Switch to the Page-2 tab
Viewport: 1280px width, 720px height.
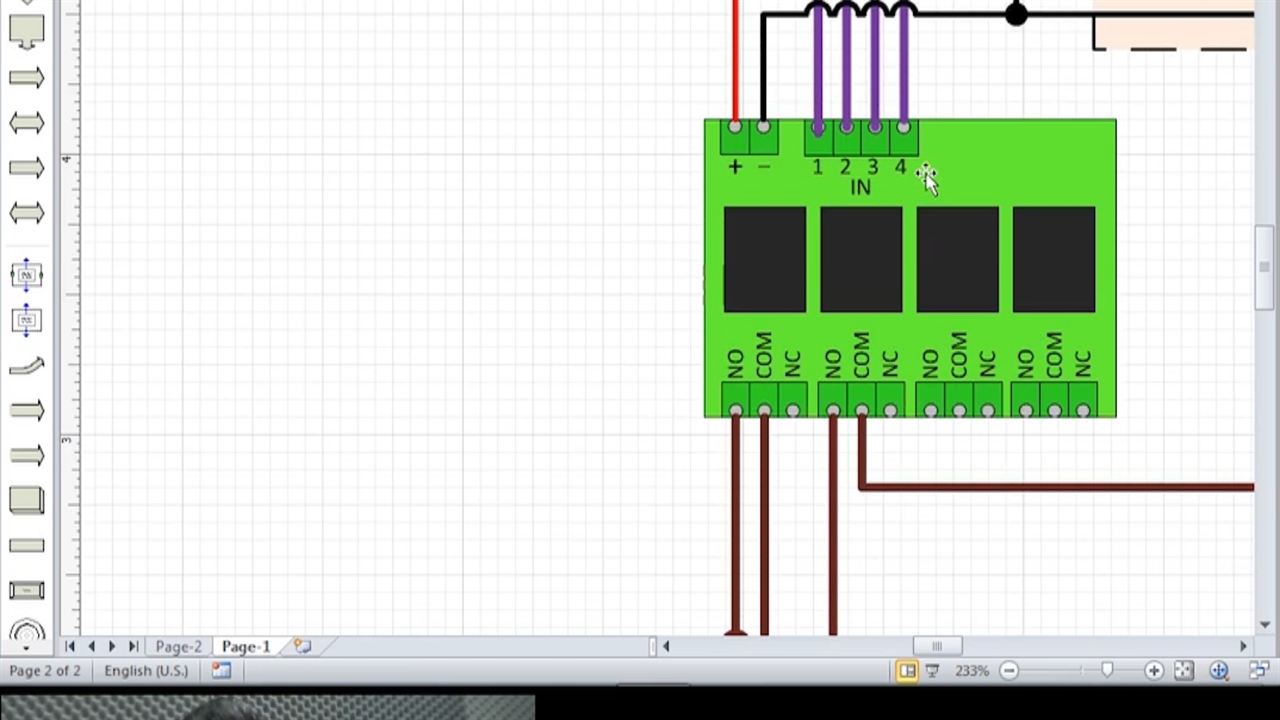tap(178, 647)
